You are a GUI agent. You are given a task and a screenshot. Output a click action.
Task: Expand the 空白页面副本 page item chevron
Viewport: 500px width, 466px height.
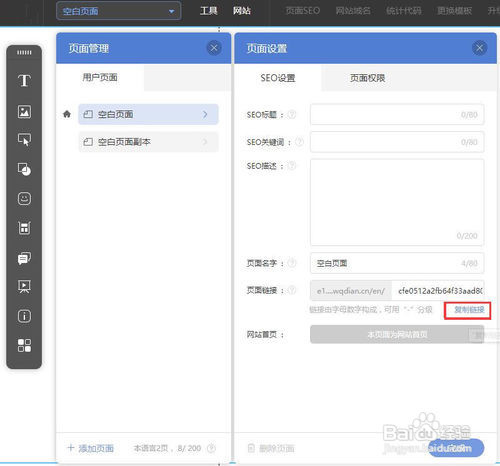coord(205,142)
